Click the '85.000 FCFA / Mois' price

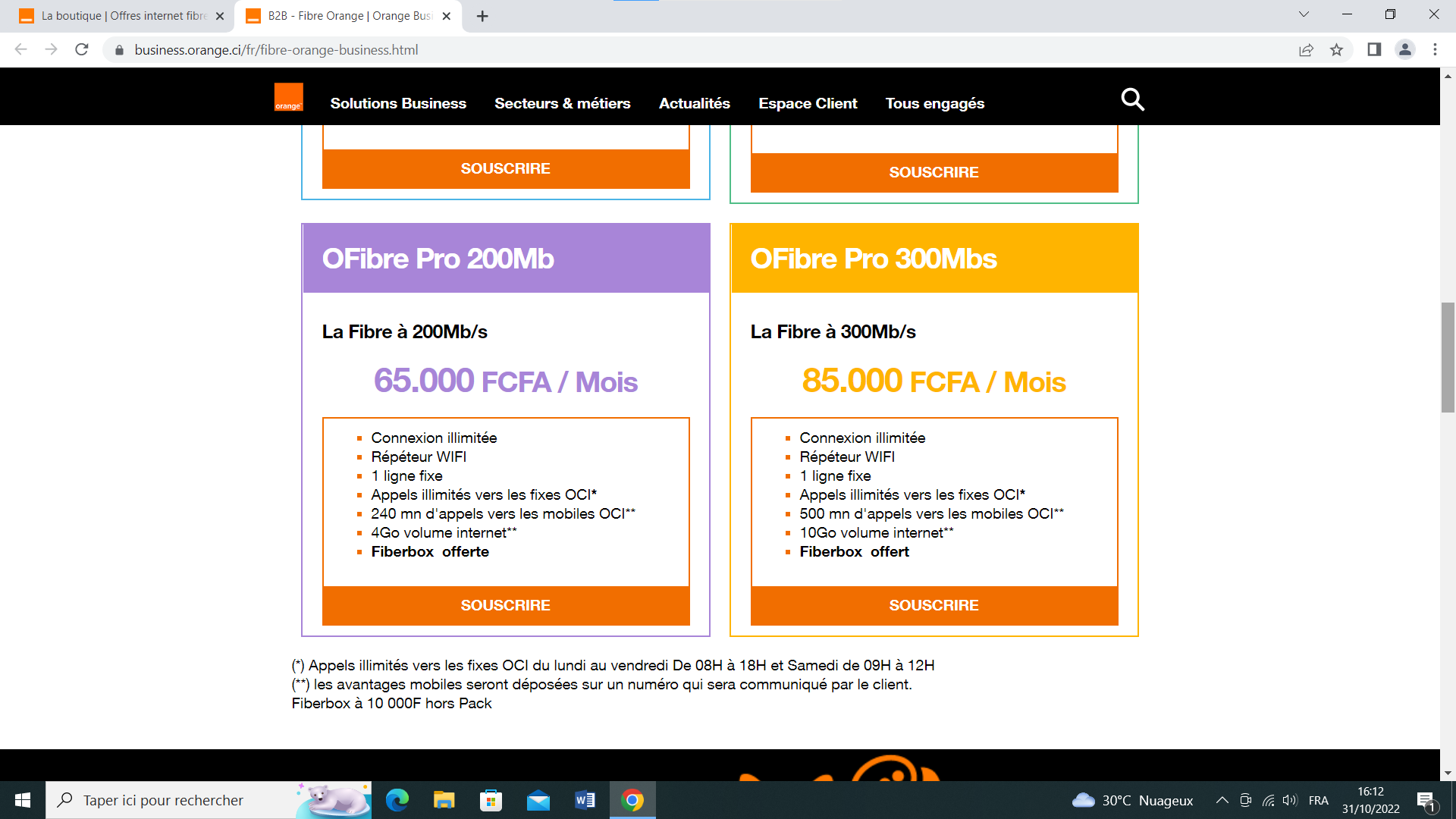(934, 381)
